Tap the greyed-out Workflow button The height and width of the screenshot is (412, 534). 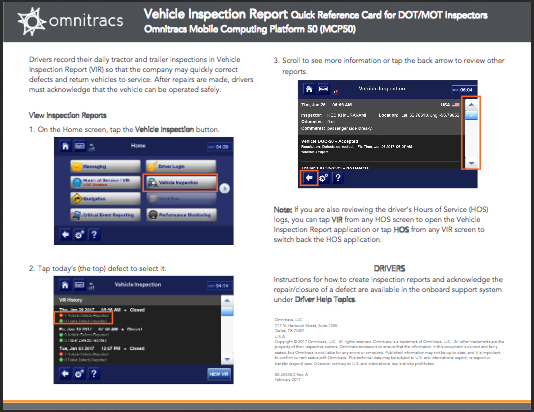point(181,199)
